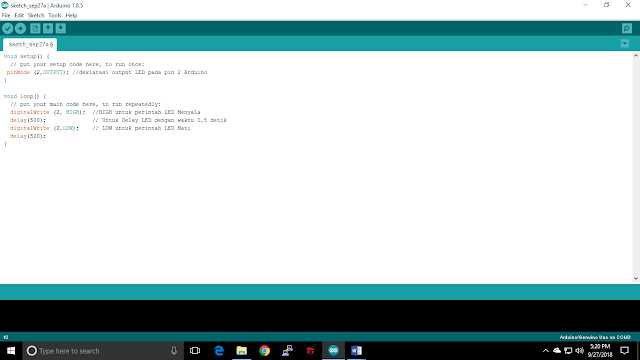Save the sketch using the down-arrow icon
The width and height of the screenshot is (640, 360).
(60, 28)
